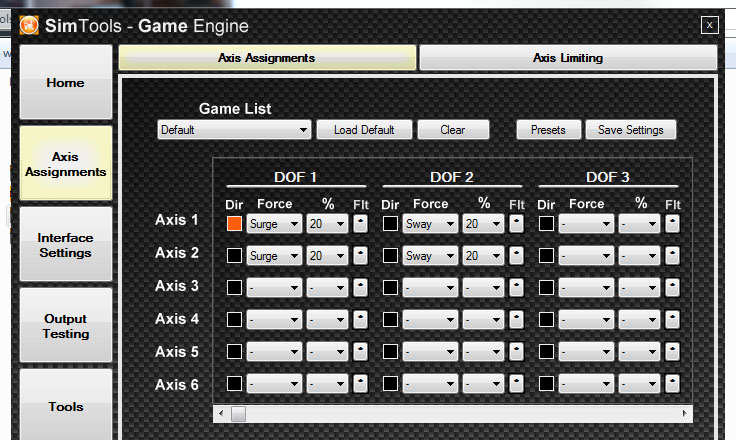Click the scrollbar right arrow
Image resolution: width=736 pixels, height=440 pixels.
(684, 414)
